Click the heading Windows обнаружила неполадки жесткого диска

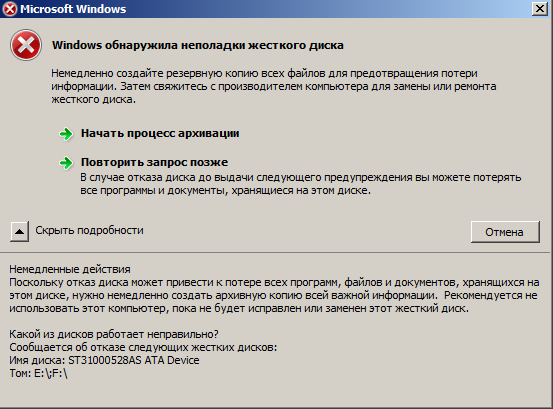tap(198, 45)
